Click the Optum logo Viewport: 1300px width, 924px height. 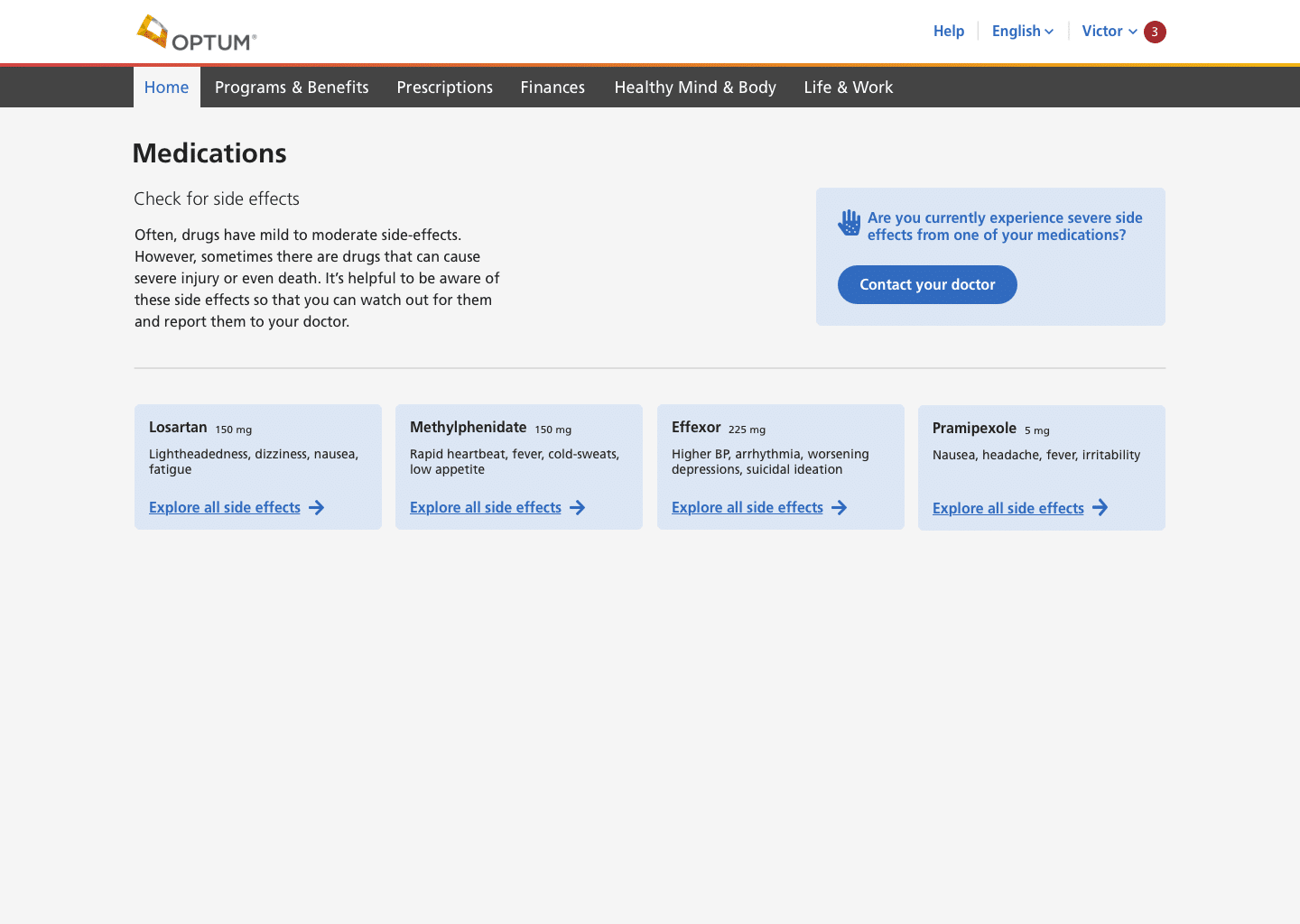[196, 32]
